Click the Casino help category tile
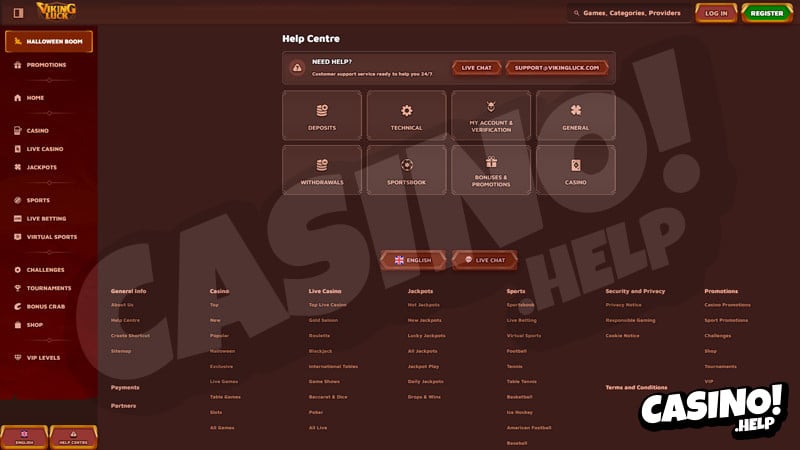 pyautogui.click(x=576, y=170)
